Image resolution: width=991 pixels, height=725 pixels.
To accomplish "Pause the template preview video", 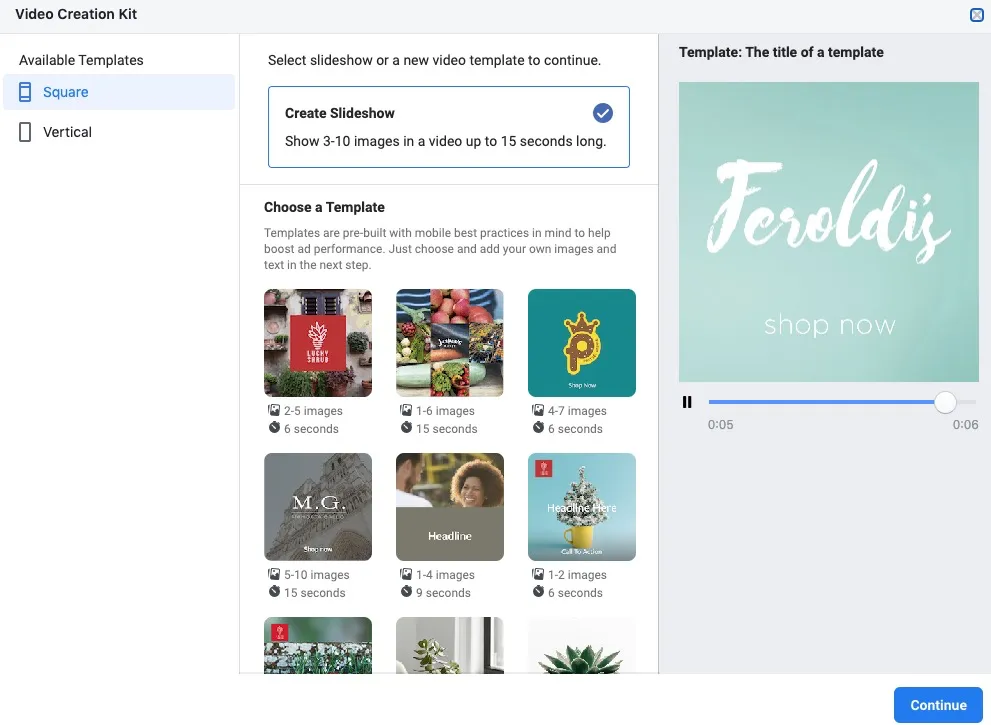I will 687,402.
